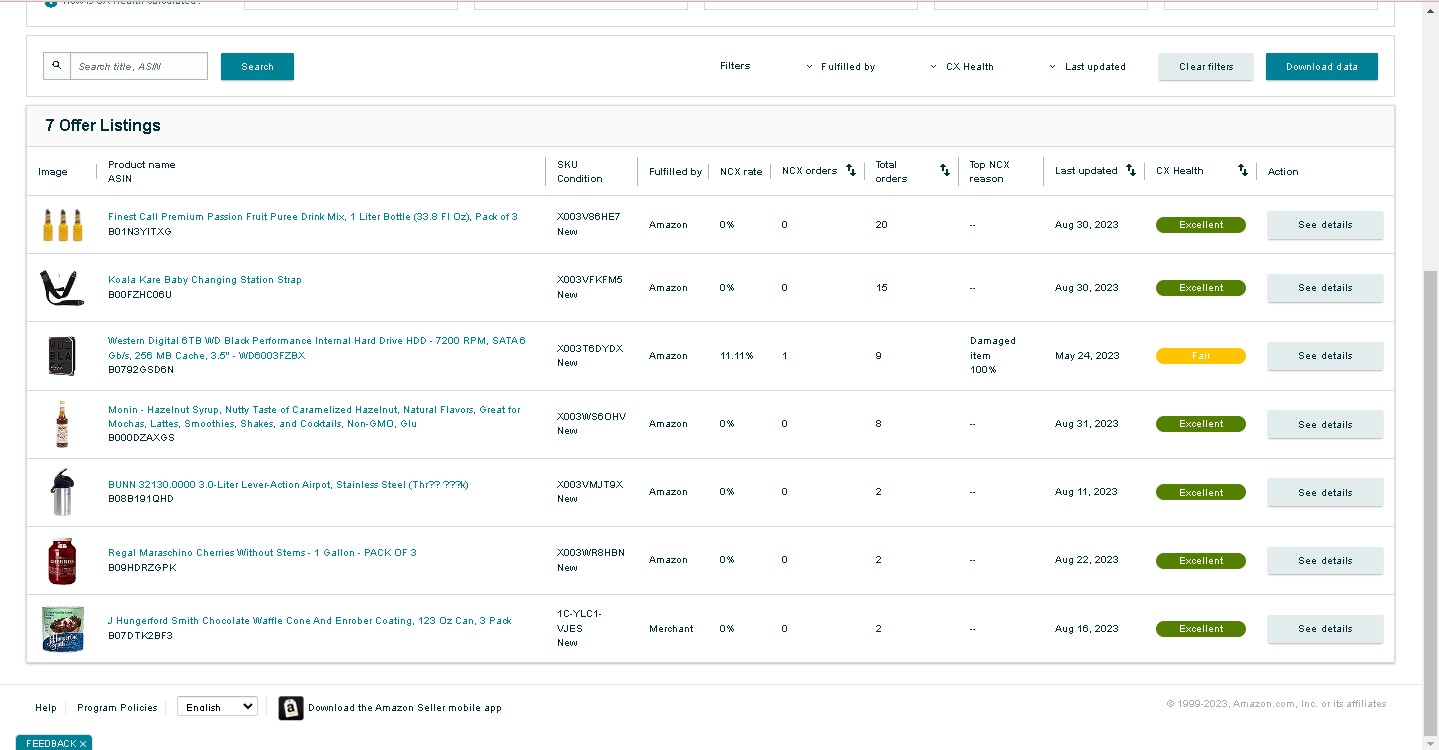Open the Koala Kare strap product image
This screenshot has height=750, width=1439.
point(62,288)
